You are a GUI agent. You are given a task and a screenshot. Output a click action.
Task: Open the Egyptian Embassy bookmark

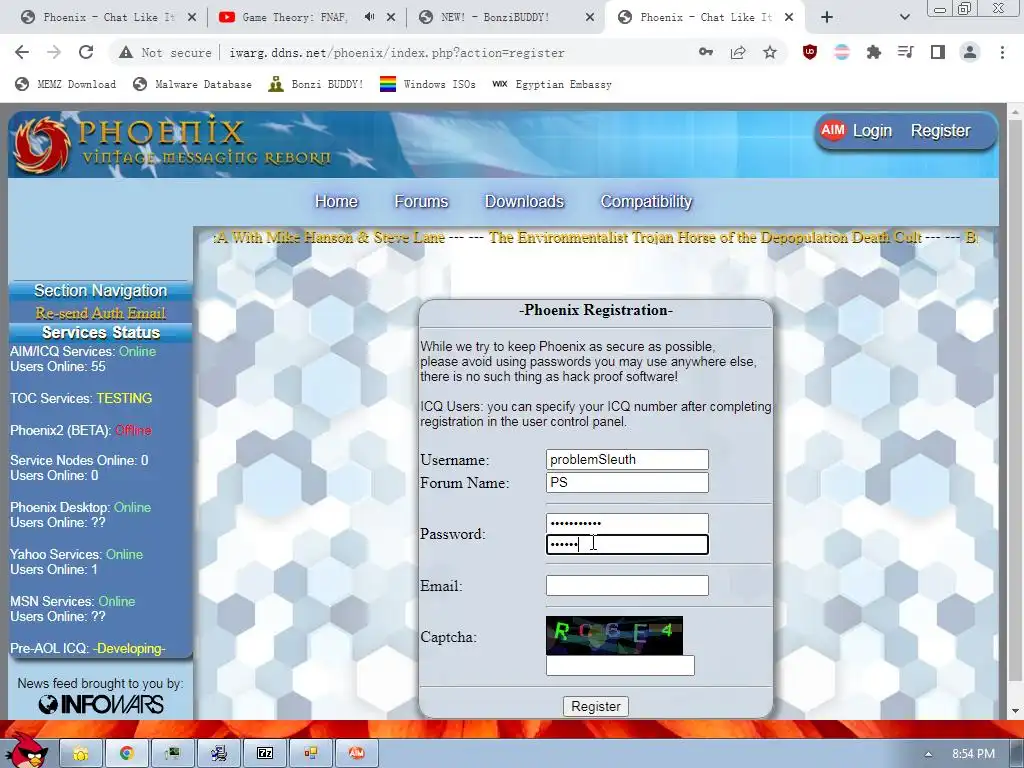(552, 84)
